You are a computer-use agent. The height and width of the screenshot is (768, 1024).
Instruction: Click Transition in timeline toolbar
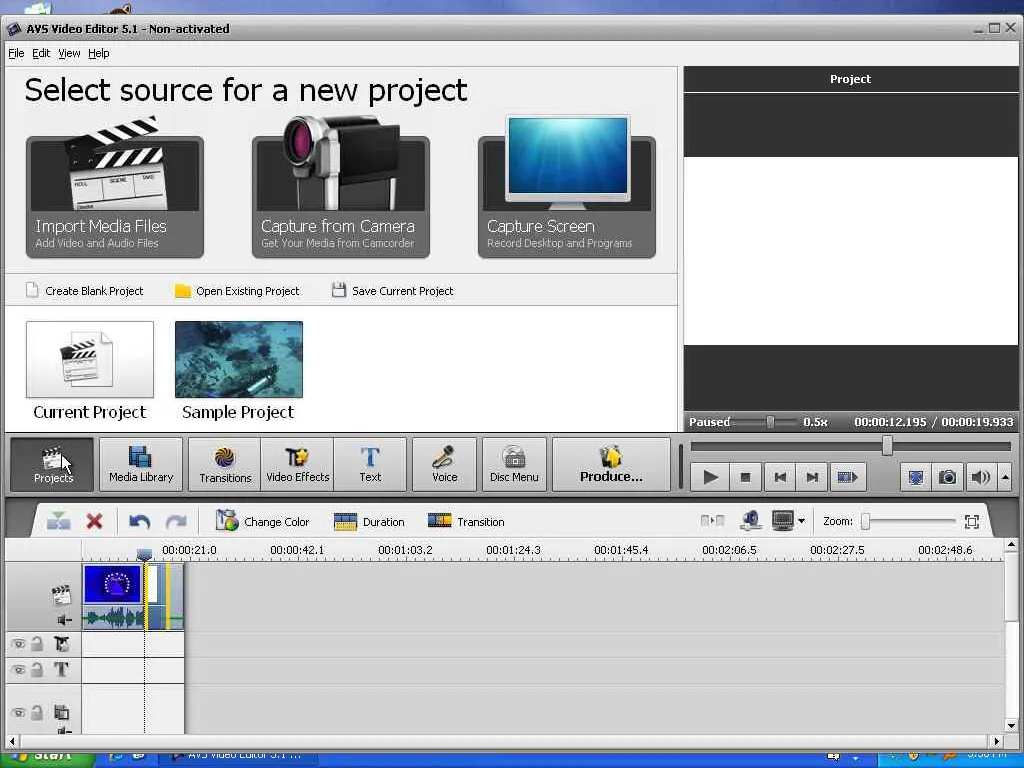click(x=466, y=521)
